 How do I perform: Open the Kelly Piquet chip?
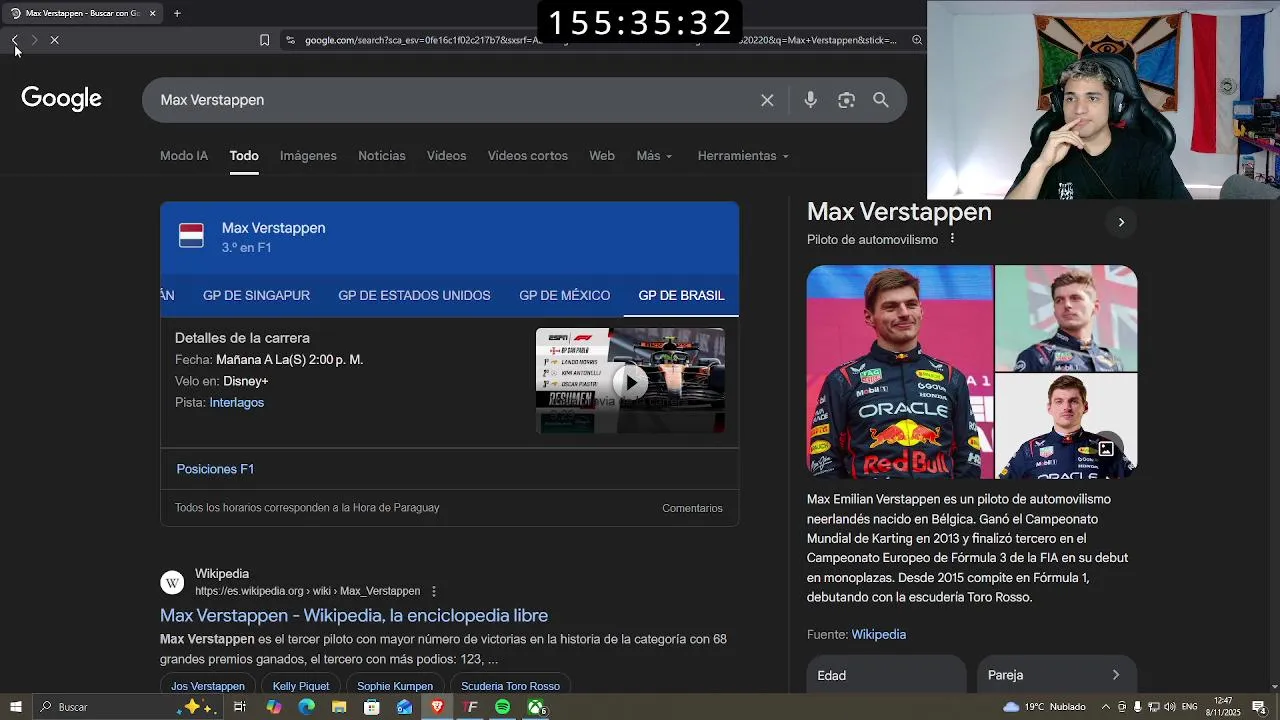[301, 686]
